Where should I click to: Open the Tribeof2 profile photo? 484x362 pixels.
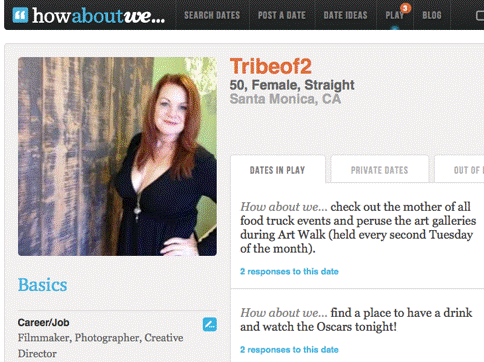point(117,156)
